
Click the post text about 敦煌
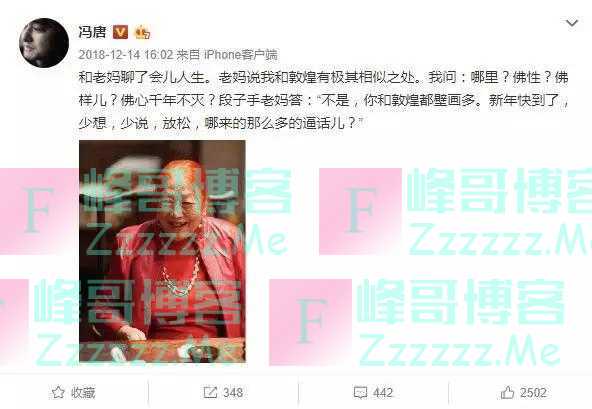(323, 100)
